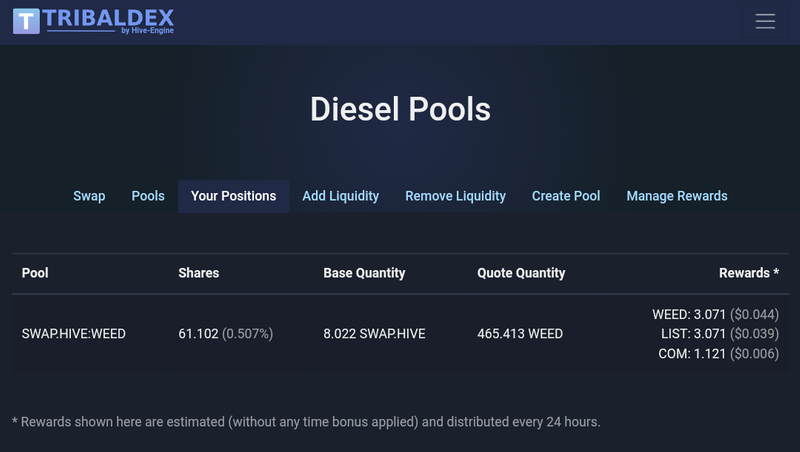
Task: Click the 61.102 shares value
Action: coord(198,334)
